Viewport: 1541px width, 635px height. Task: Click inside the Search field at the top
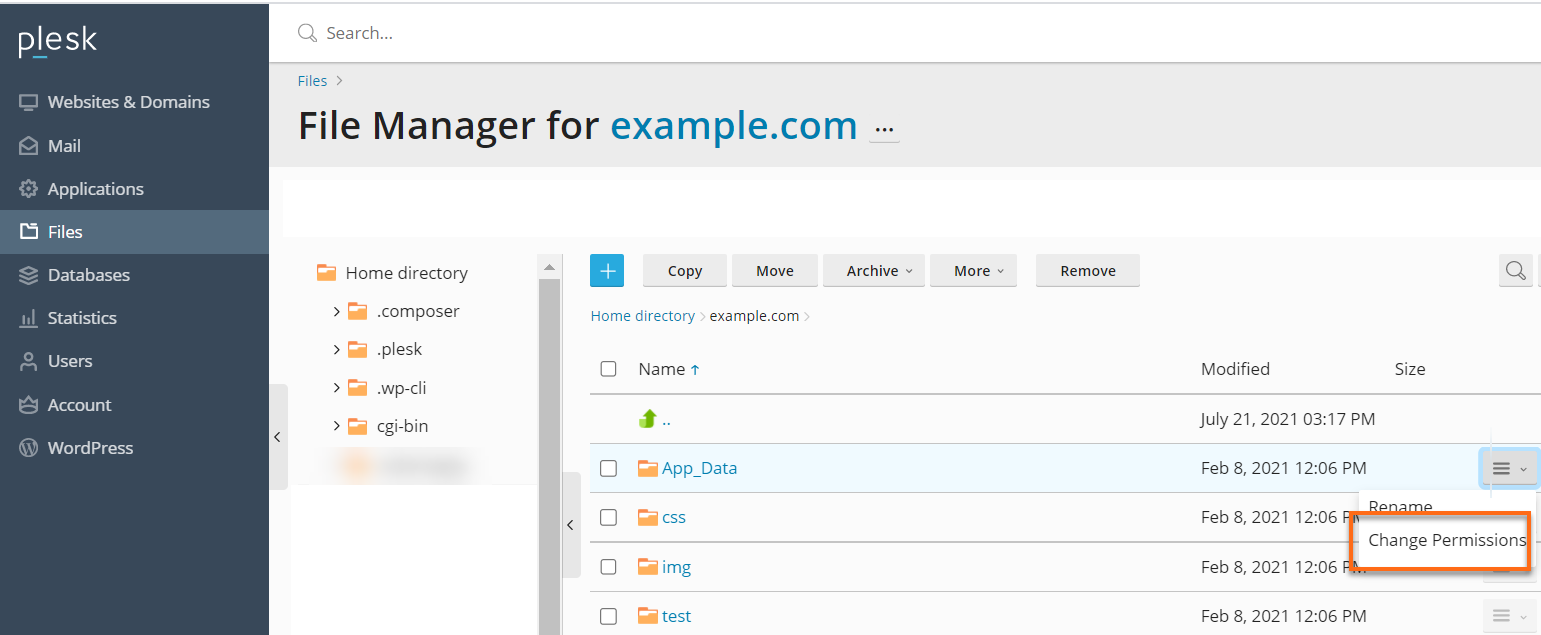[x=400, y=32]
